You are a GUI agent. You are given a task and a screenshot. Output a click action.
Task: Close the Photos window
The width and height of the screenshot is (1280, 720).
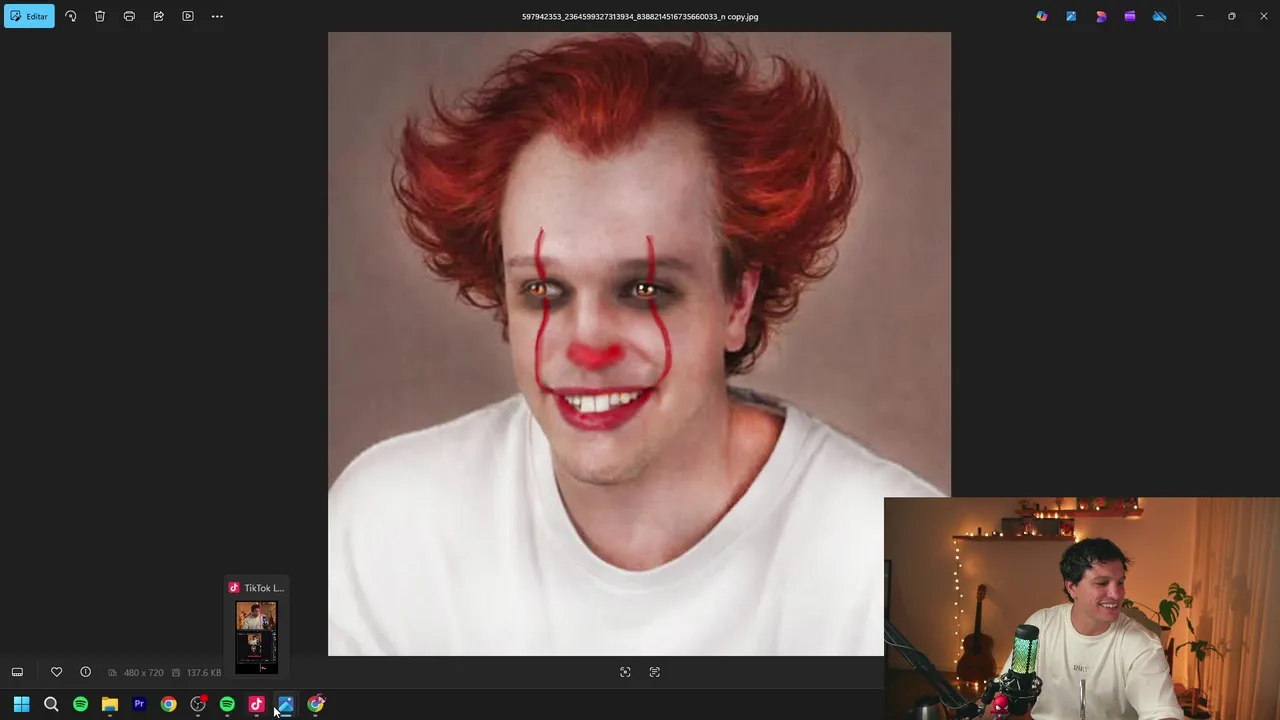[x=1264, y=16]
